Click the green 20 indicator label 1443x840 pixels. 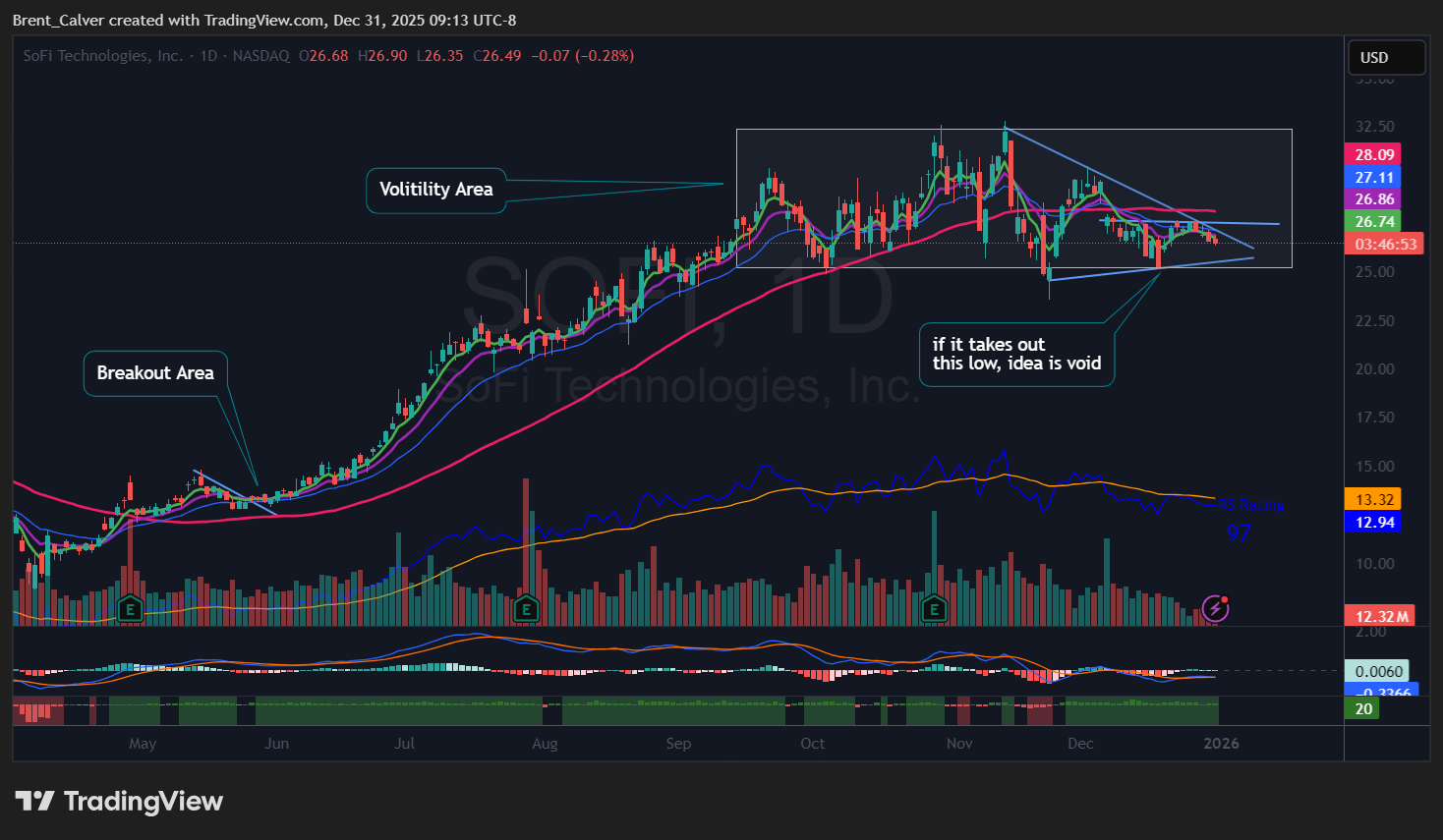point(1362,708)
